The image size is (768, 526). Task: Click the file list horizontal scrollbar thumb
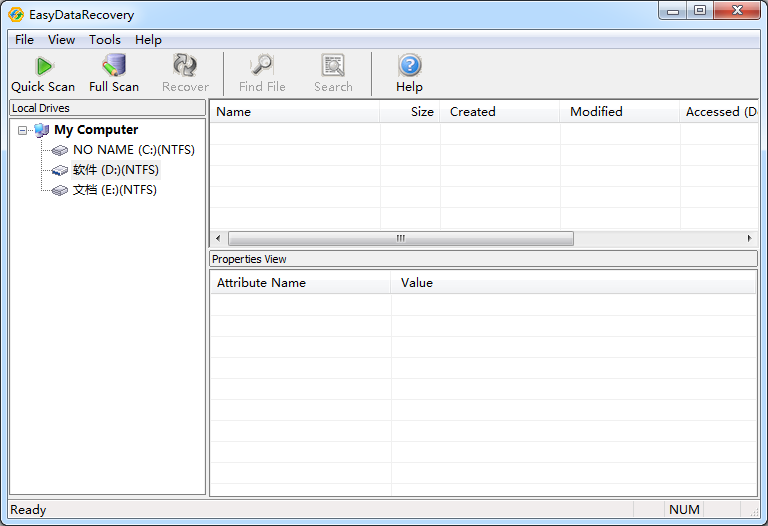400,239
